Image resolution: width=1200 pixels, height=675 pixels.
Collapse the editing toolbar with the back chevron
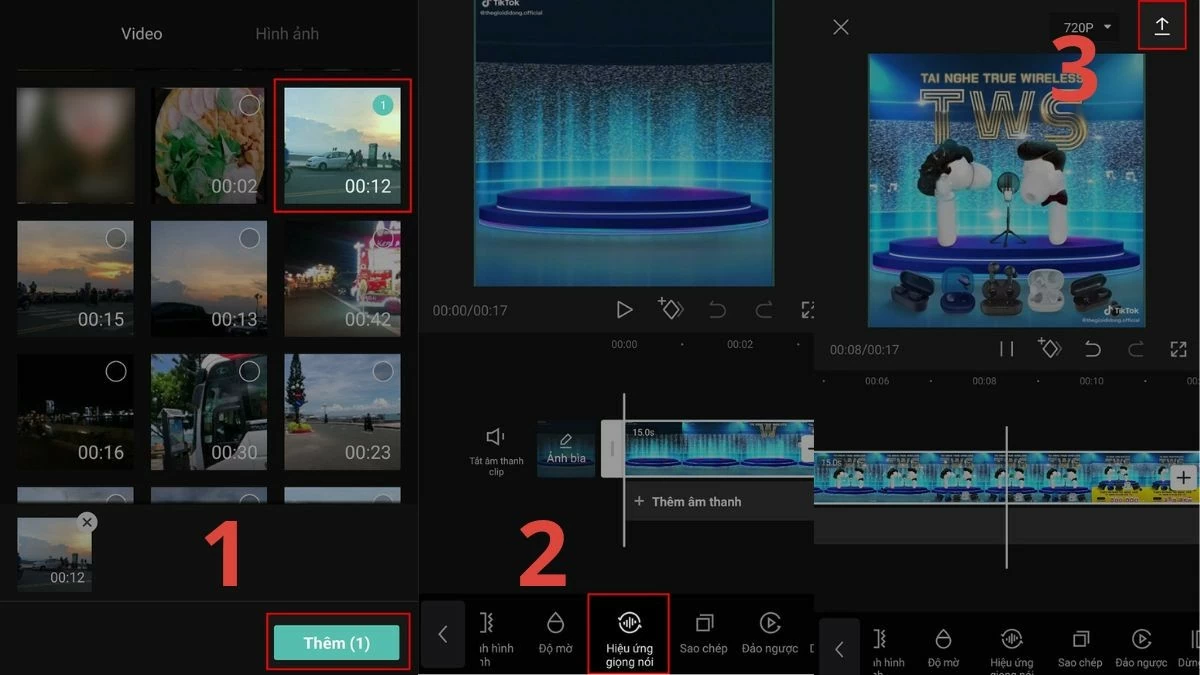(x=443, y=633)
